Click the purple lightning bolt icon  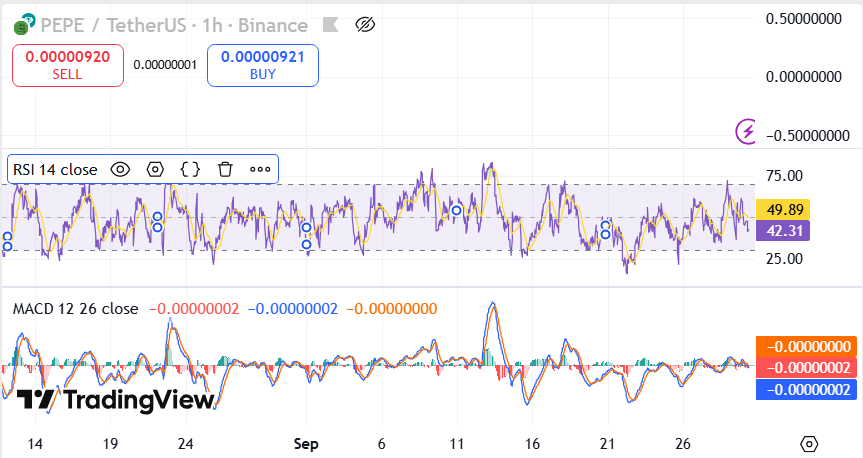coord(746,130)
